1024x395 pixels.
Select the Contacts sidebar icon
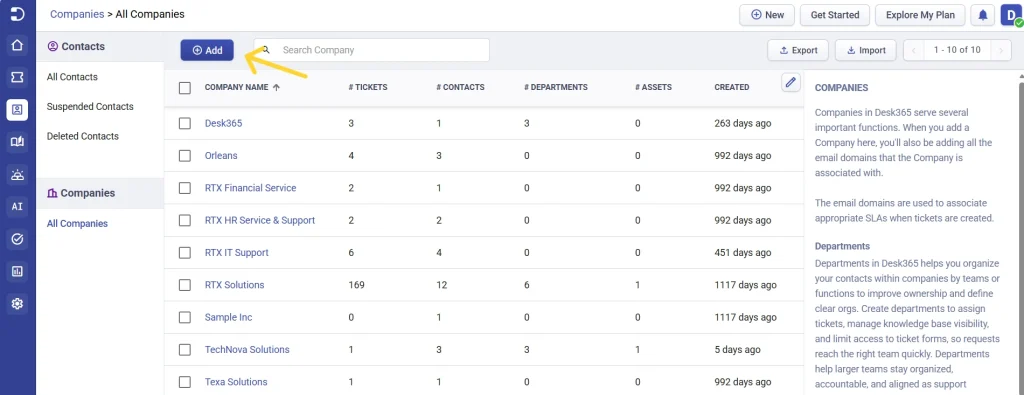click(x=18, y=110)
